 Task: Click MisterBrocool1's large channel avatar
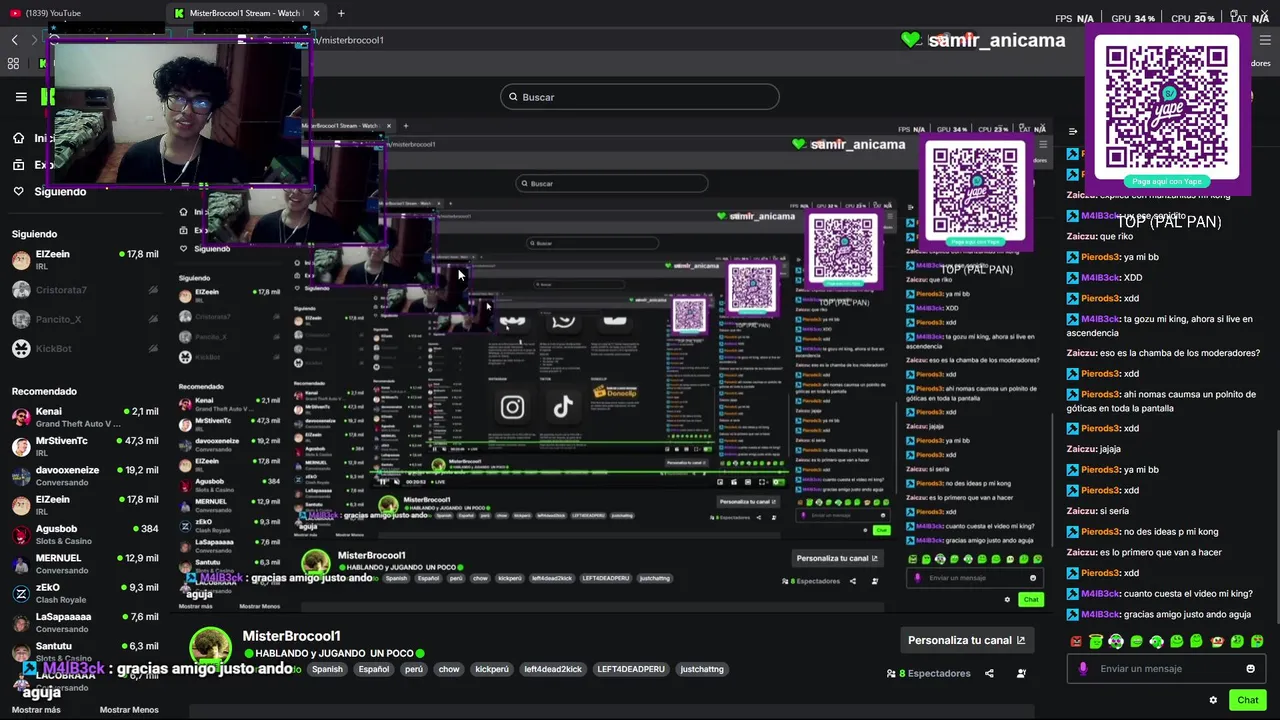click(211, 648)
